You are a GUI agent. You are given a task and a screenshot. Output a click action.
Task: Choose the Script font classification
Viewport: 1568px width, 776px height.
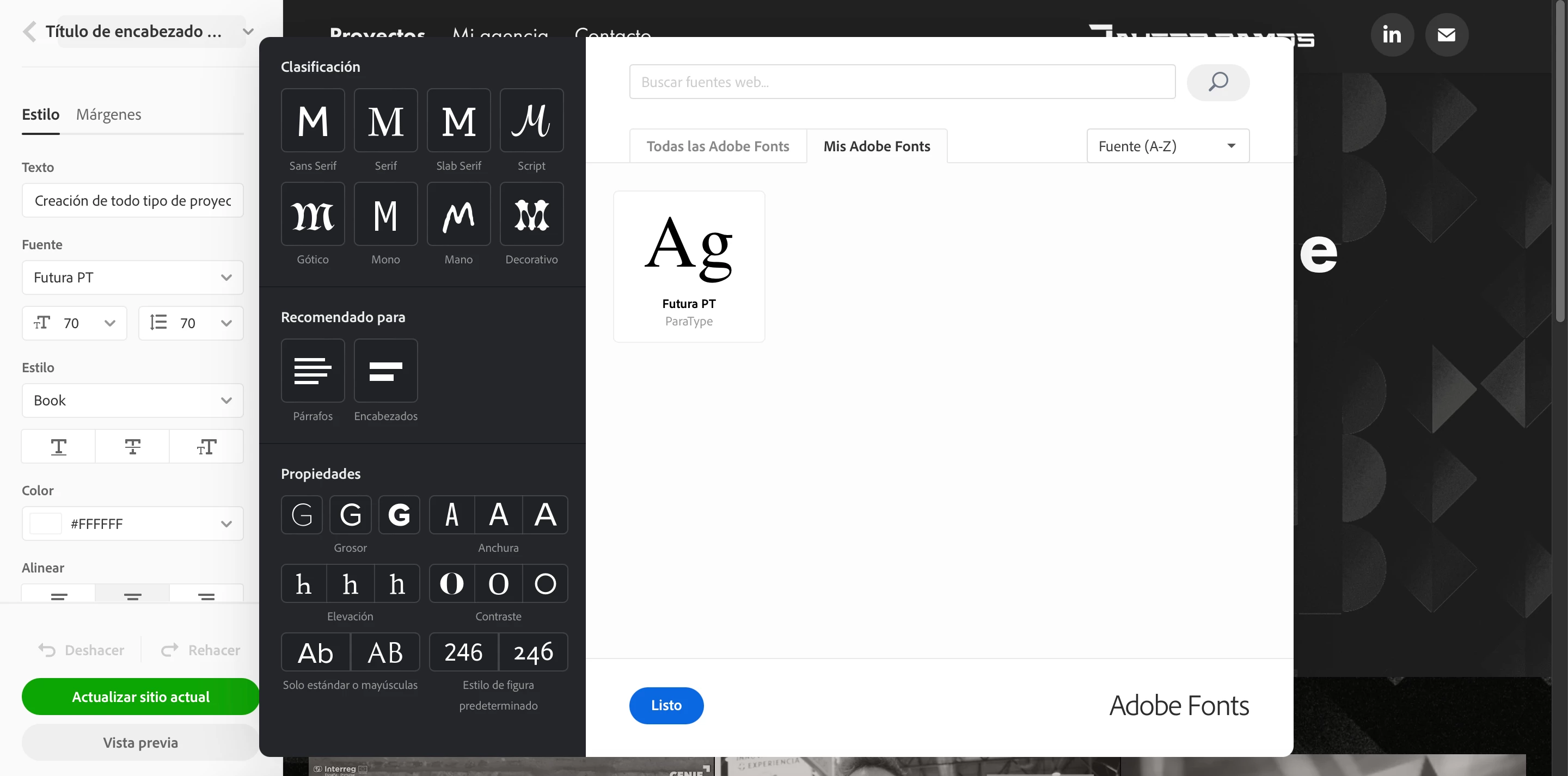click(x=531, y=120)
